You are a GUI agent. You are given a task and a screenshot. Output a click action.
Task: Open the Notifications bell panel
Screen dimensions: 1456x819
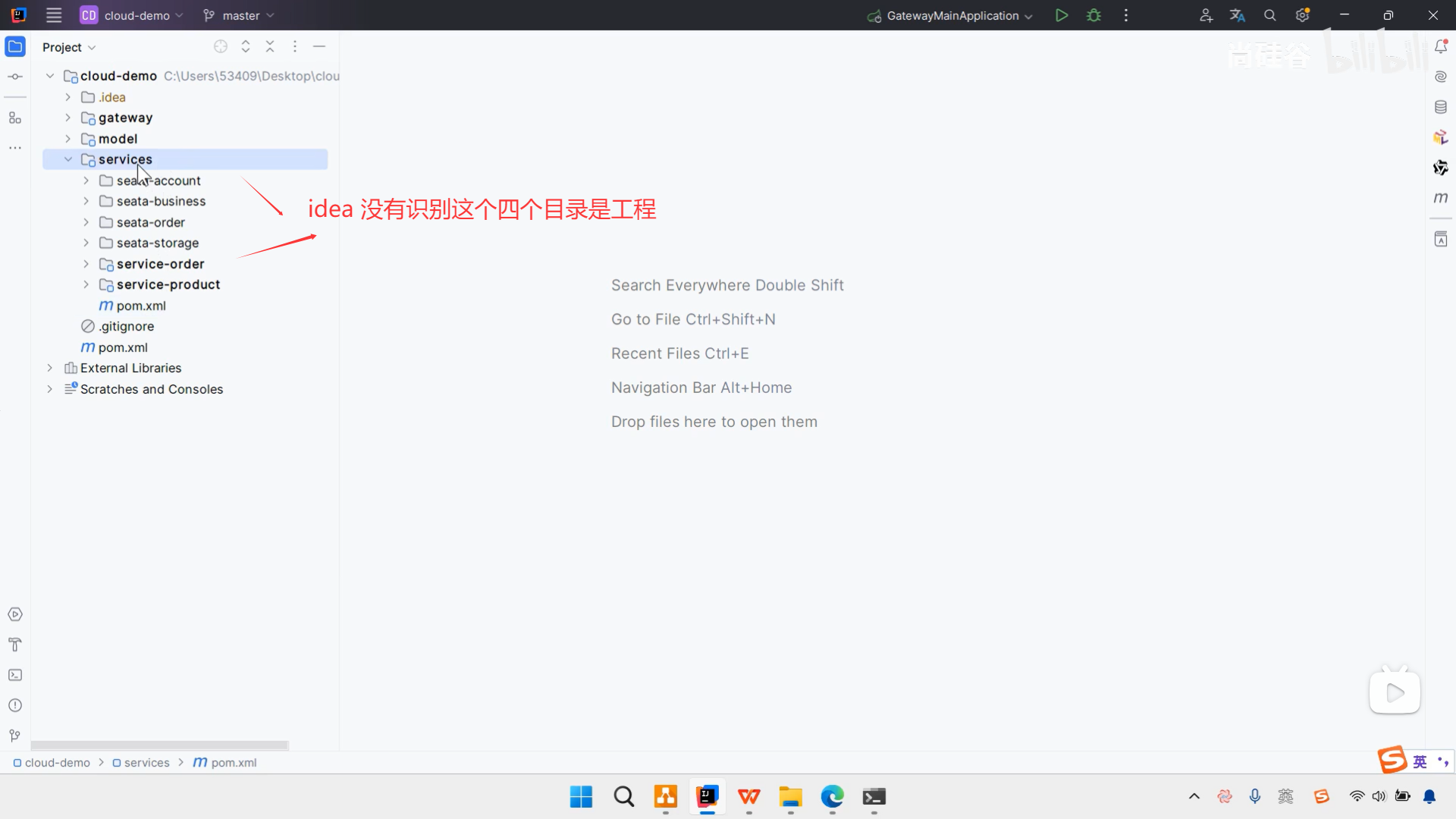[1441, 47]
